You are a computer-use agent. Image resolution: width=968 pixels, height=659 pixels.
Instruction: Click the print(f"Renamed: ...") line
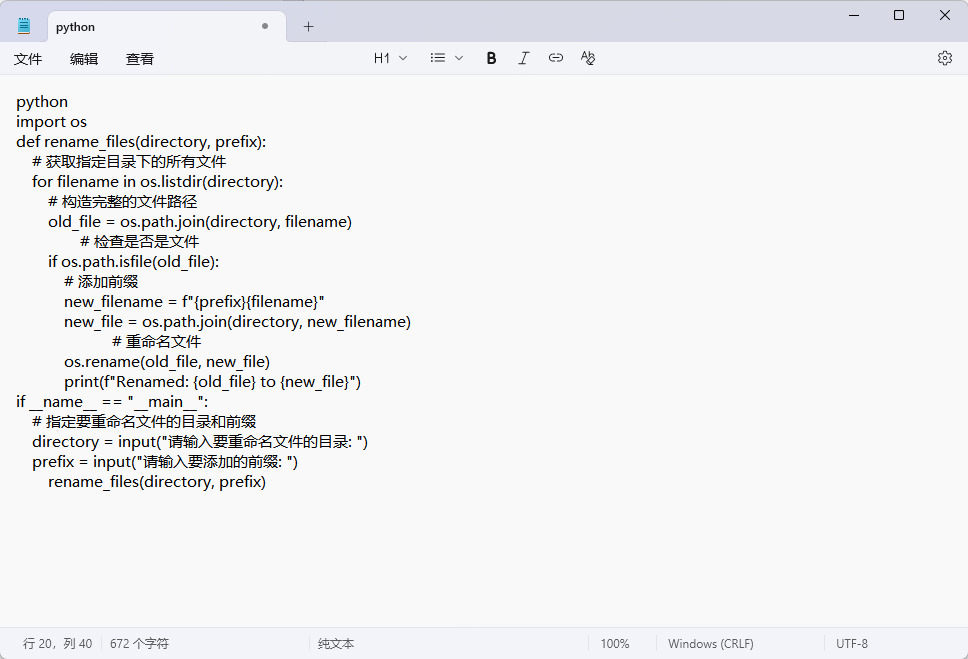212,382
